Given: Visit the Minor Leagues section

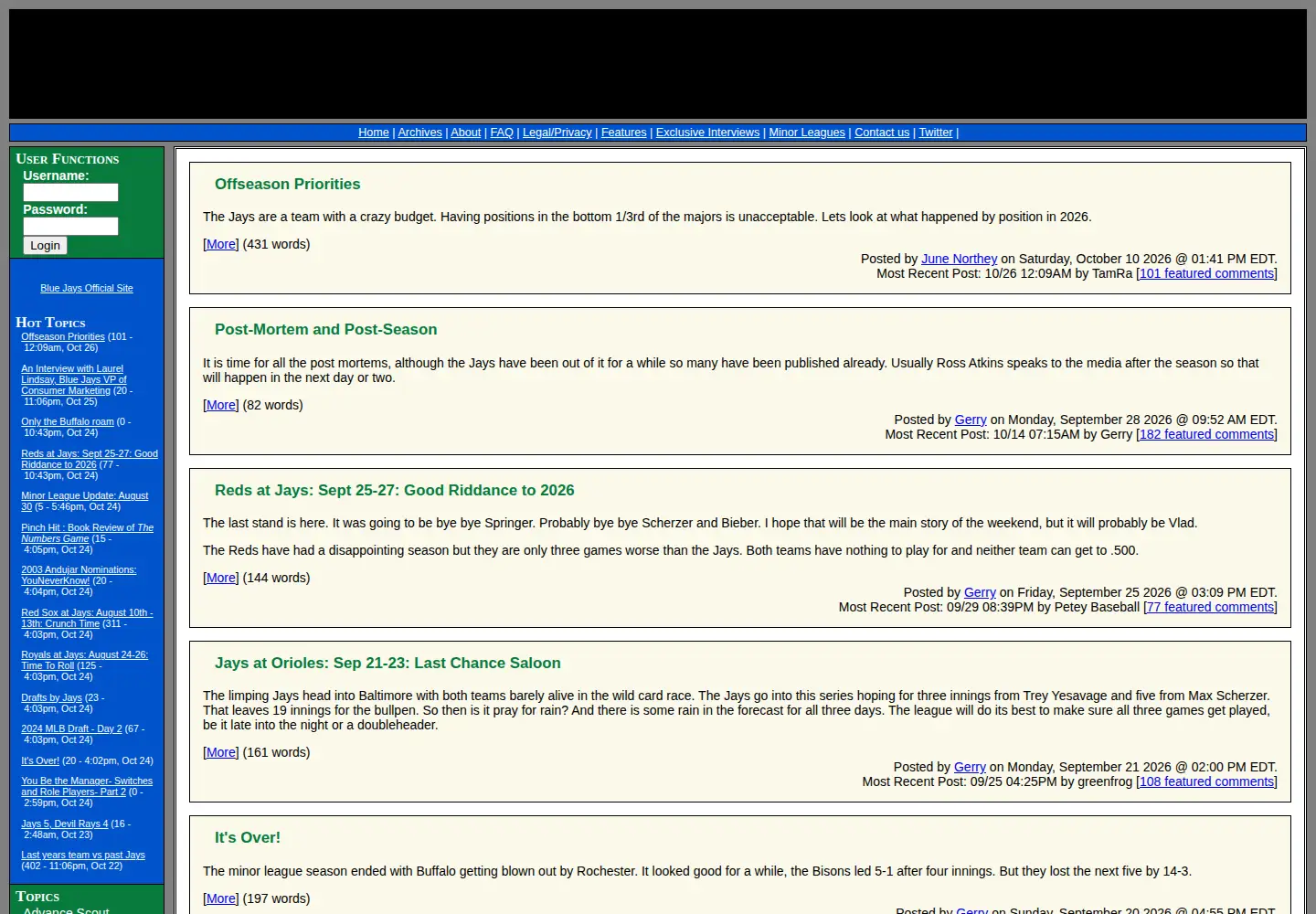Looking at the screenshot, I should (x=807, y=133).
